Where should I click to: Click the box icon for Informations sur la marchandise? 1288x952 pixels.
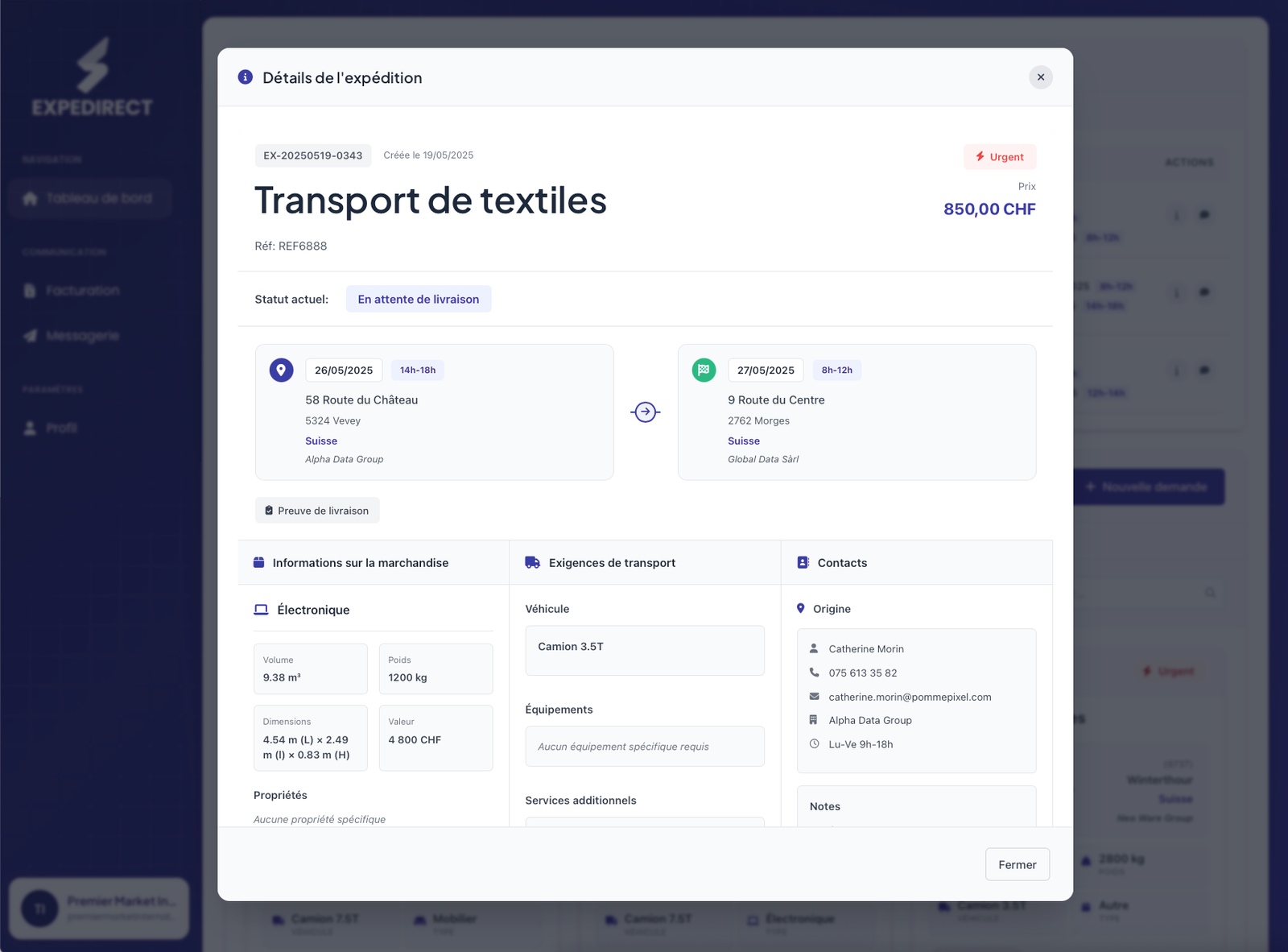259,563
